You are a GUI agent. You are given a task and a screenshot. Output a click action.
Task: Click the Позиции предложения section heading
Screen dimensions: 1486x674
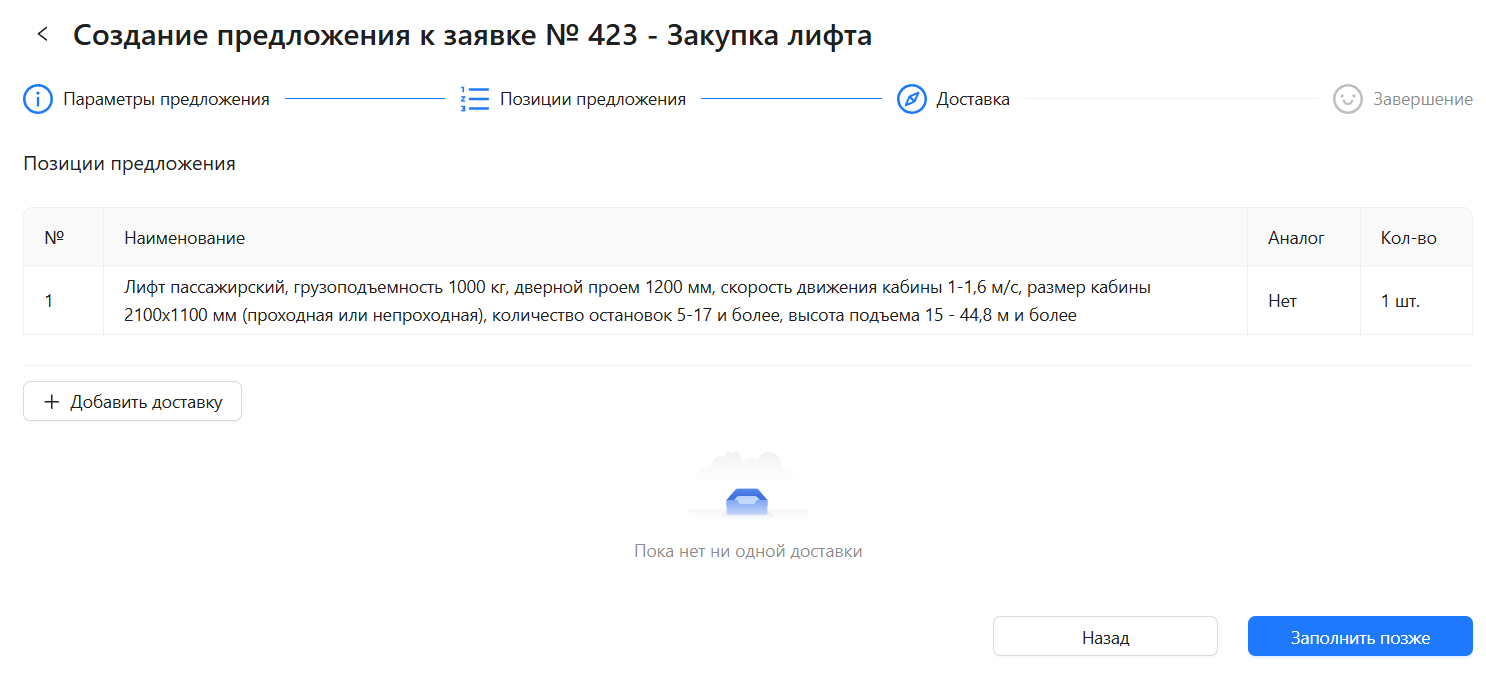click(130, 163)
